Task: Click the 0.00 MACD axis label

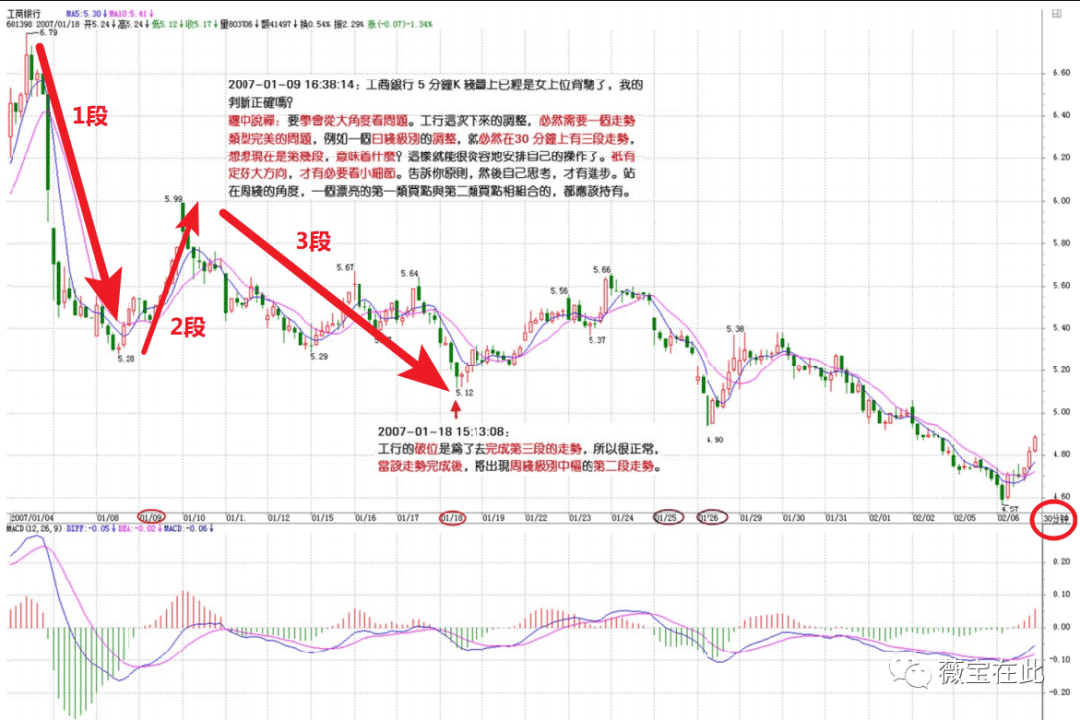Action: click(1061, 627)
